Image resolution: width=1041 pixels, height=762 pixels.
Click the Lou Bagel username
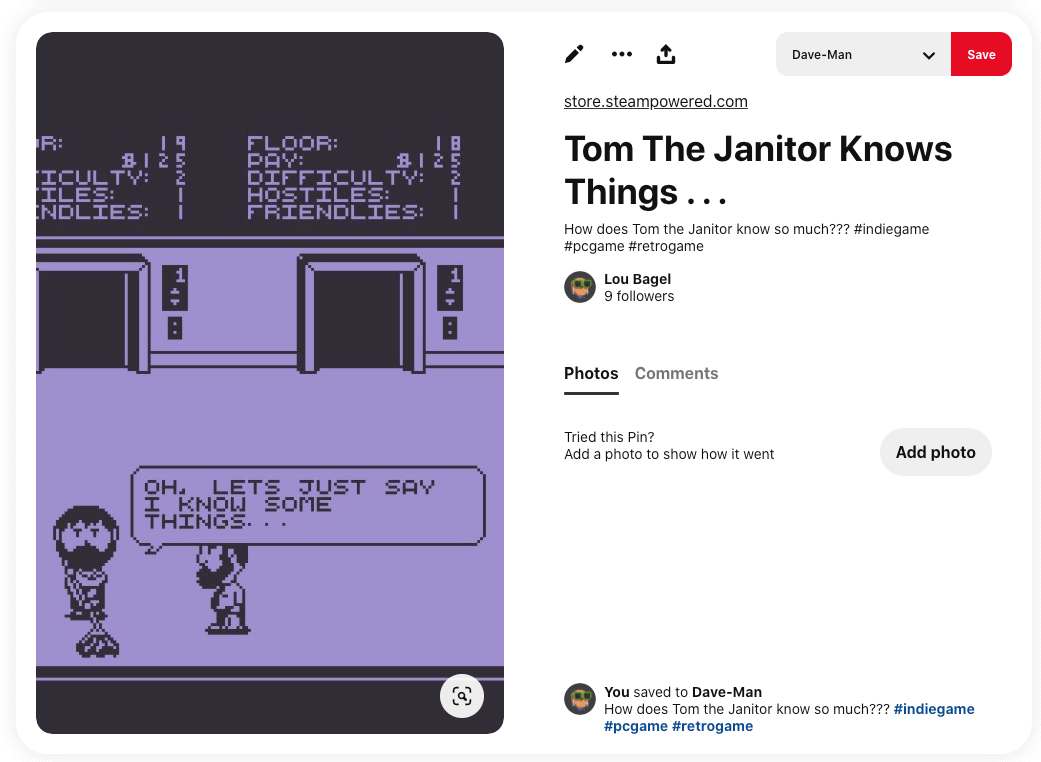(637, 279)
